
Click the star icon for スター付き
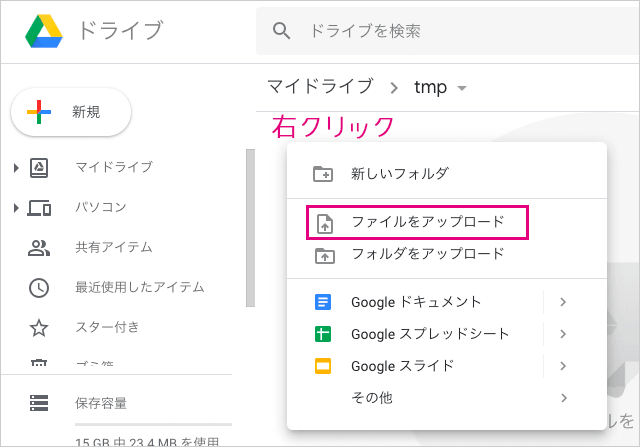coord(39,328)
